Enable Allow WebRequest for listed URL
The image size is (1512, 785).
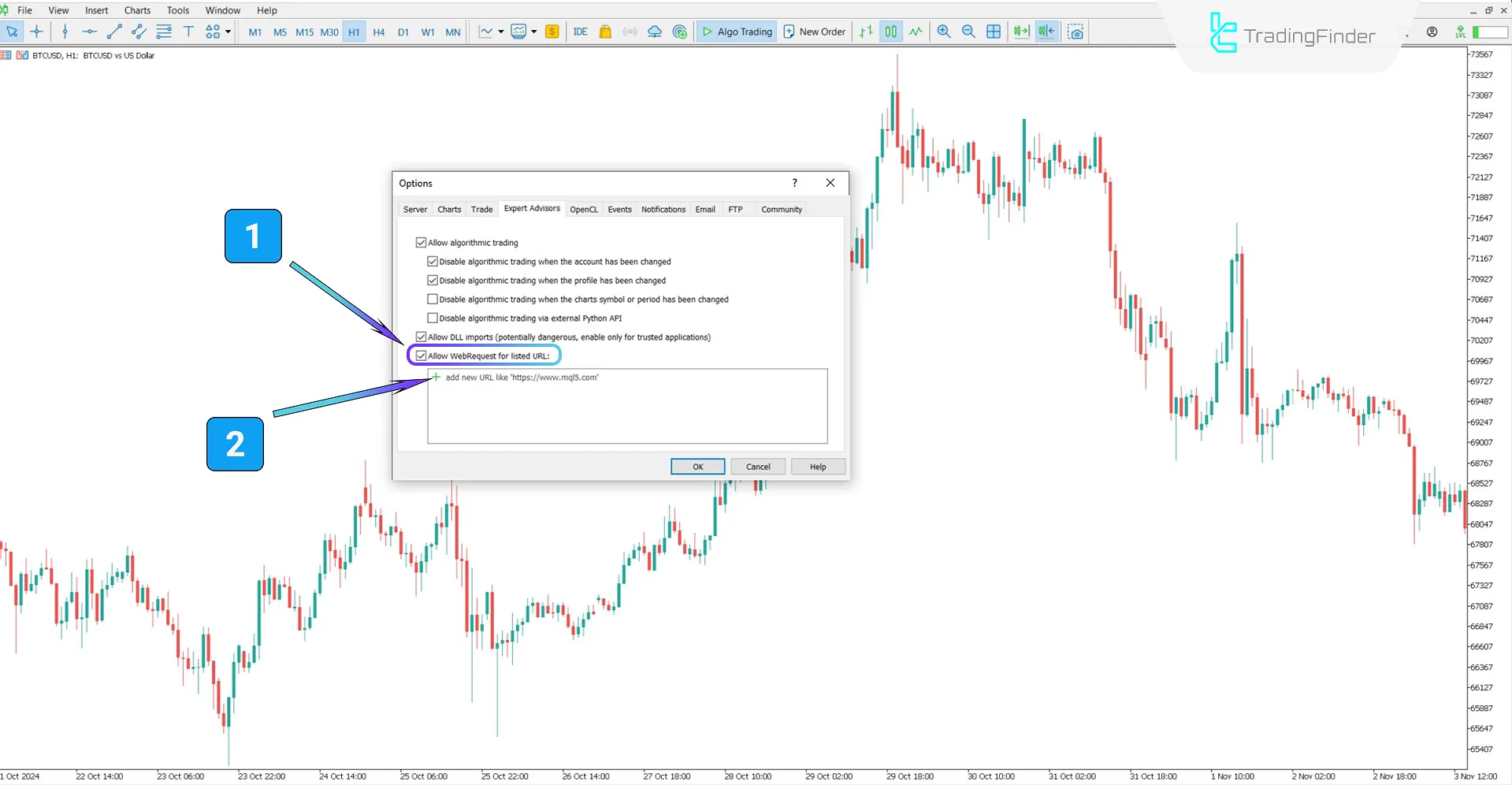point(421,355)
